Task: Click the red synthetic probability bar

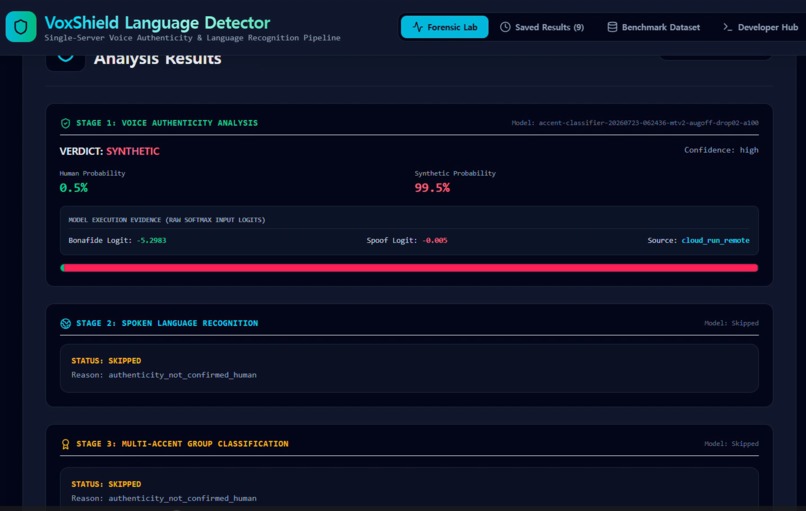Action: [x=411, y=268]
